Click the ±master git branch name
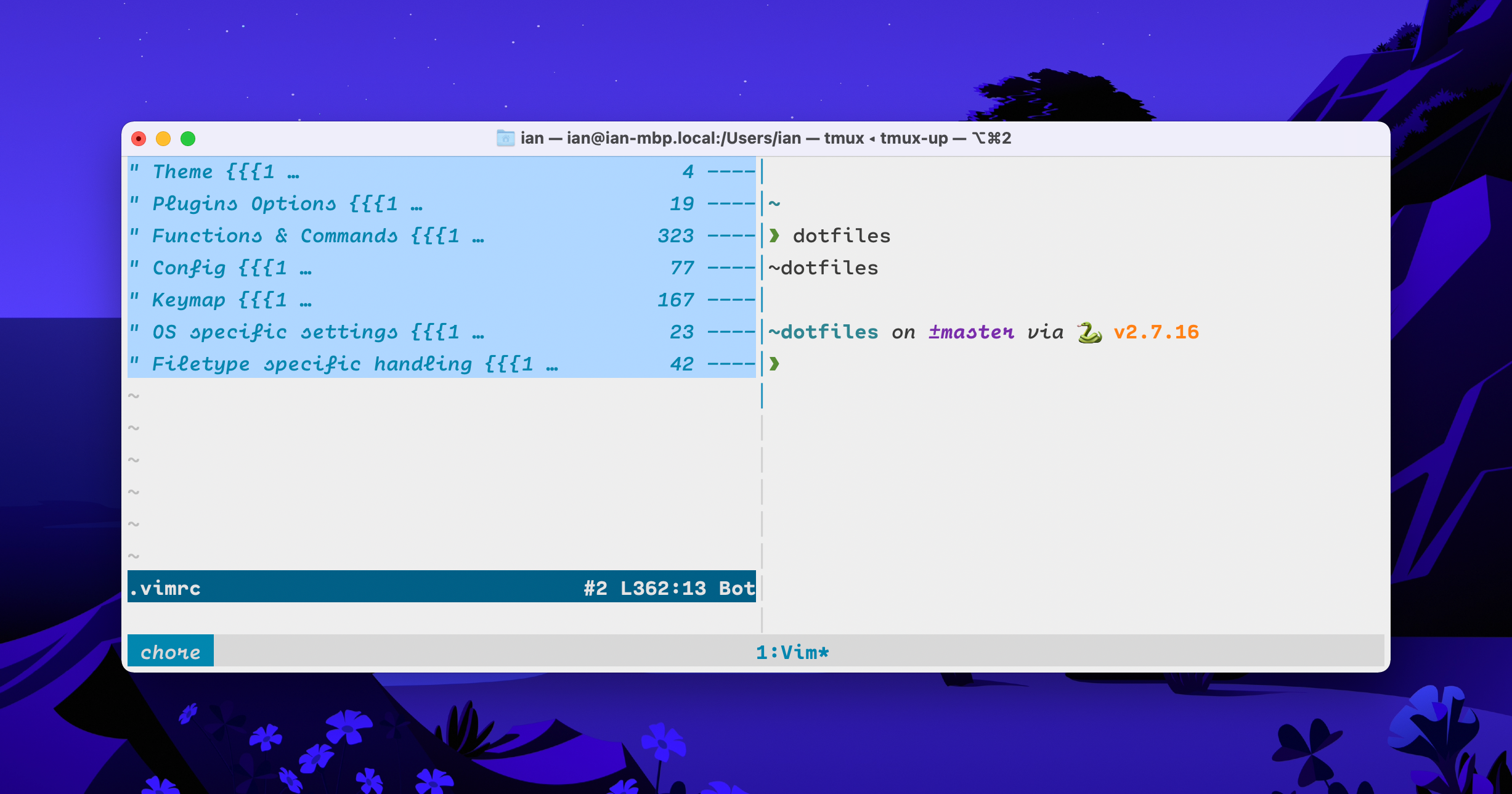Viewport: 1512px width, 794px height. coord(971,332)
